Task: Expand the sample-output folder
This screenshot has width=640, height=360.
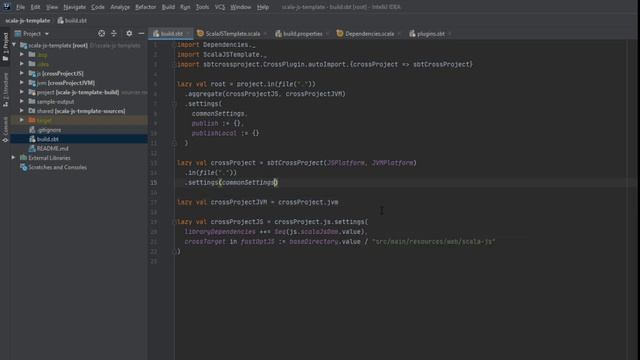Action: (22, 101)
